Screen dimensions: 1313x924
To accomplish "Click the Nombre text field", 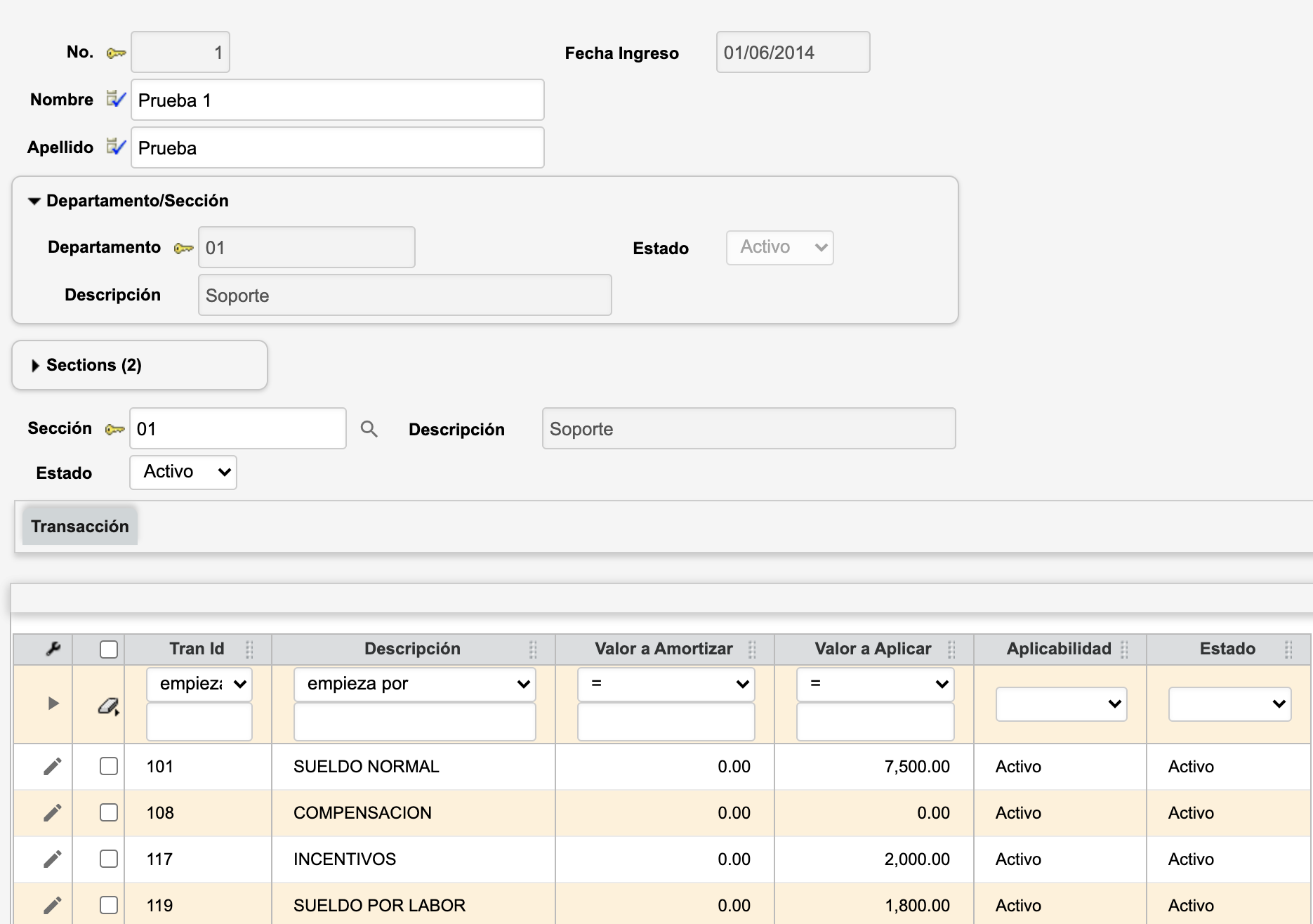I will coord(337,100).
